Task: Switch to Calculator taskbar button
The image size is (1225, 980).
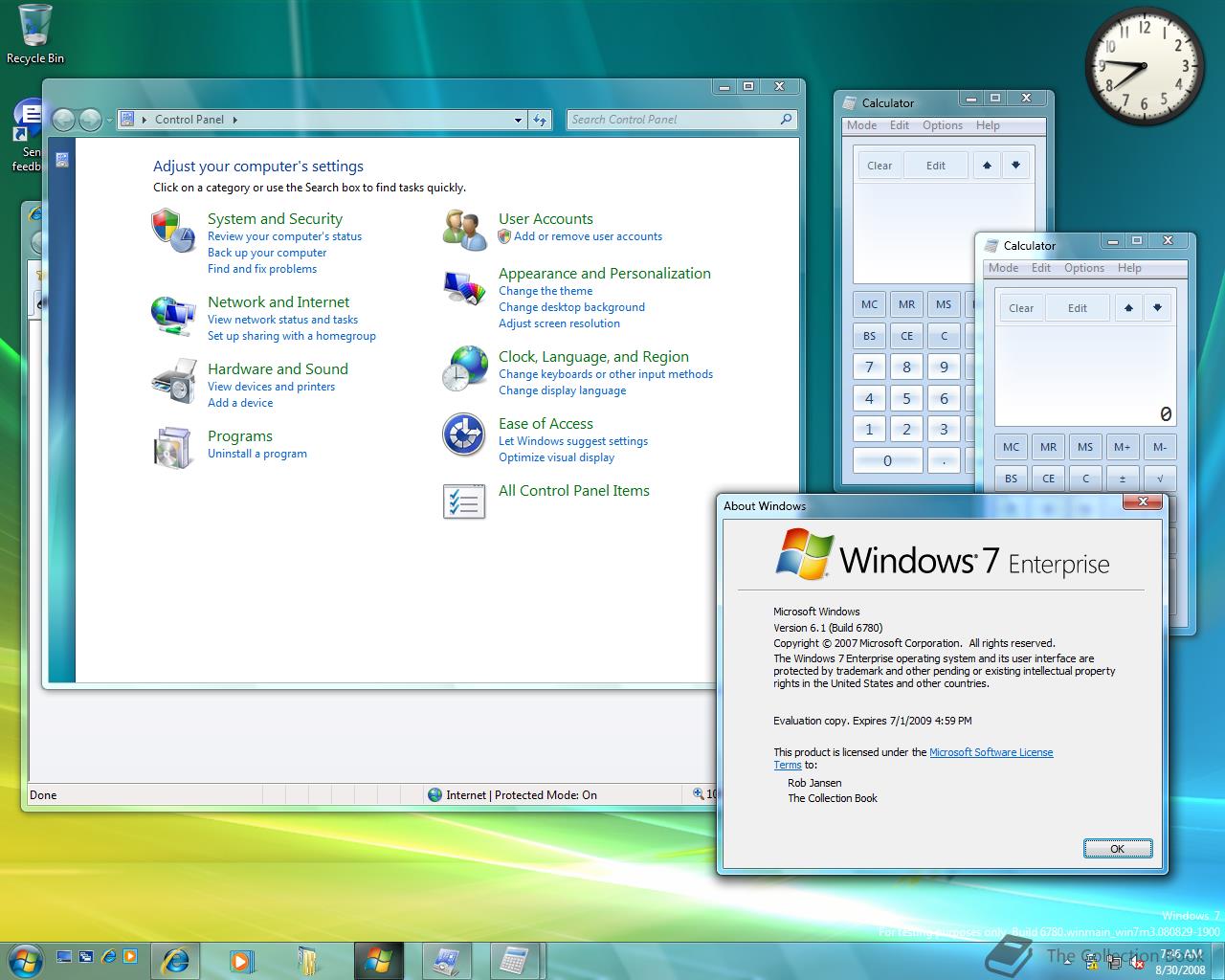Action: point(515,960)
